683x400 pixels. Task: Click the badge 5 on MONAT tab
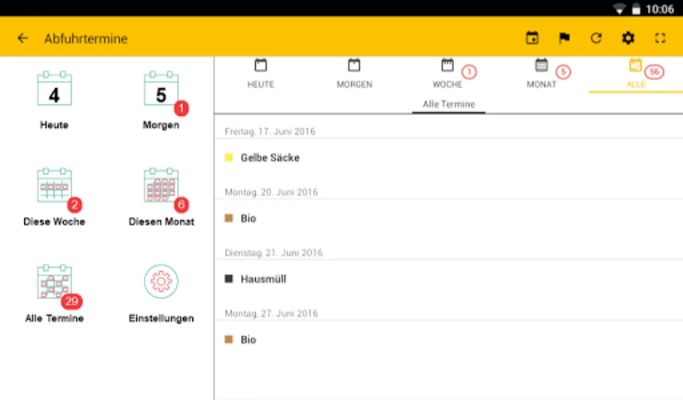coord(563,72)
